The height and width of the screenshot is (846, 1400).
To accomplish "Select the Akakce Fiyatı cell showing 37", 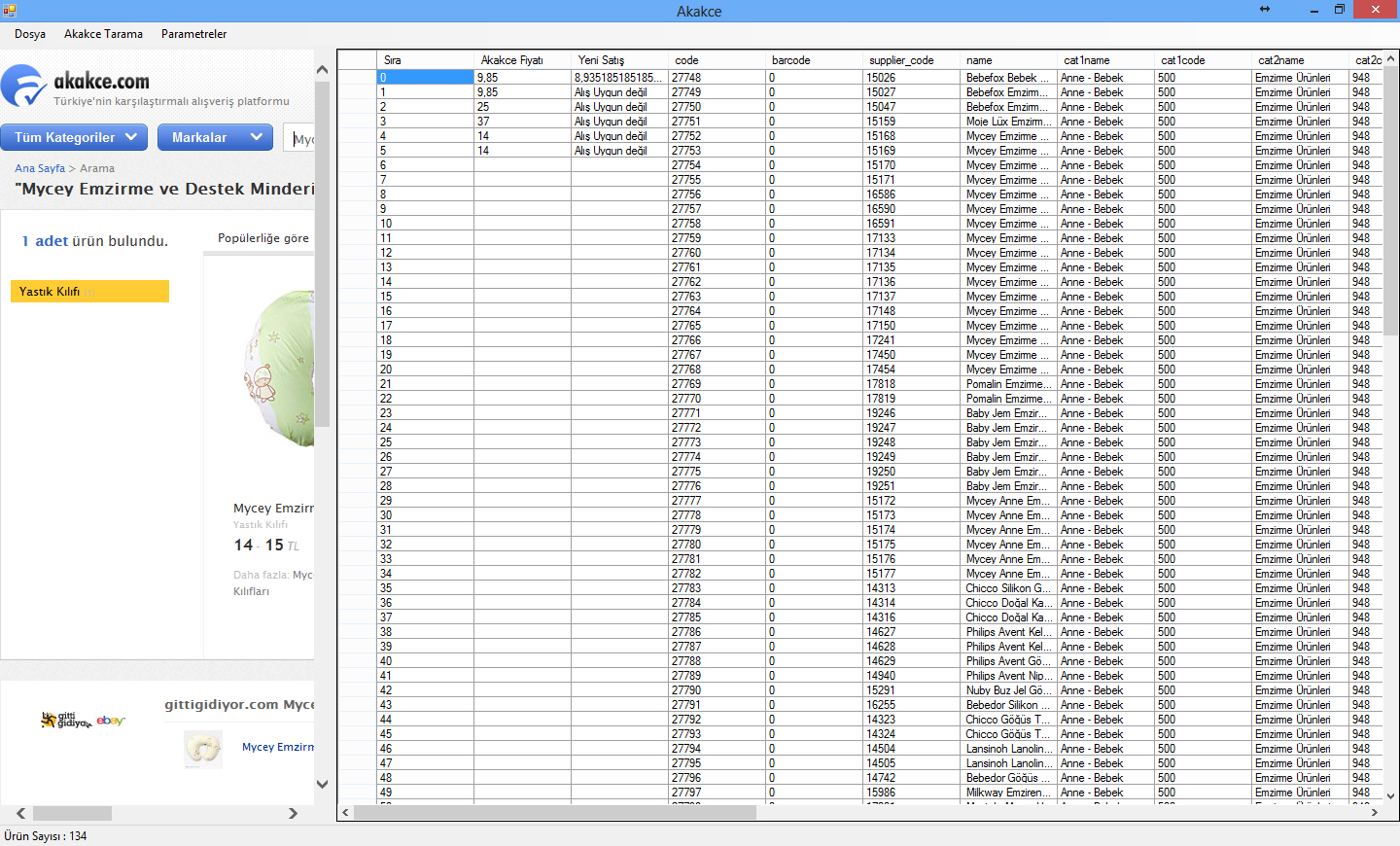I will (523, 122).
